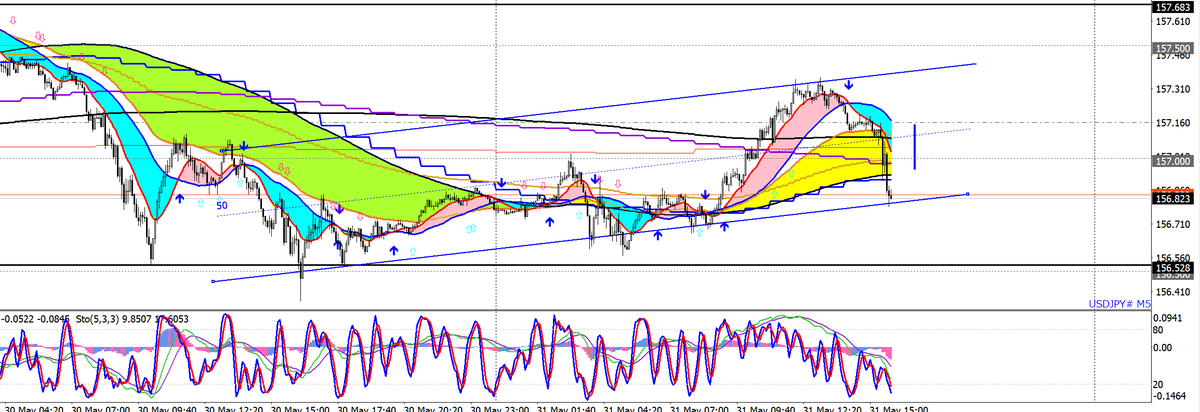Click the 157.610 price axis value
The height and width of the screenshot is (412, 1200).
pyautogui.click(x=1172, y=21)
